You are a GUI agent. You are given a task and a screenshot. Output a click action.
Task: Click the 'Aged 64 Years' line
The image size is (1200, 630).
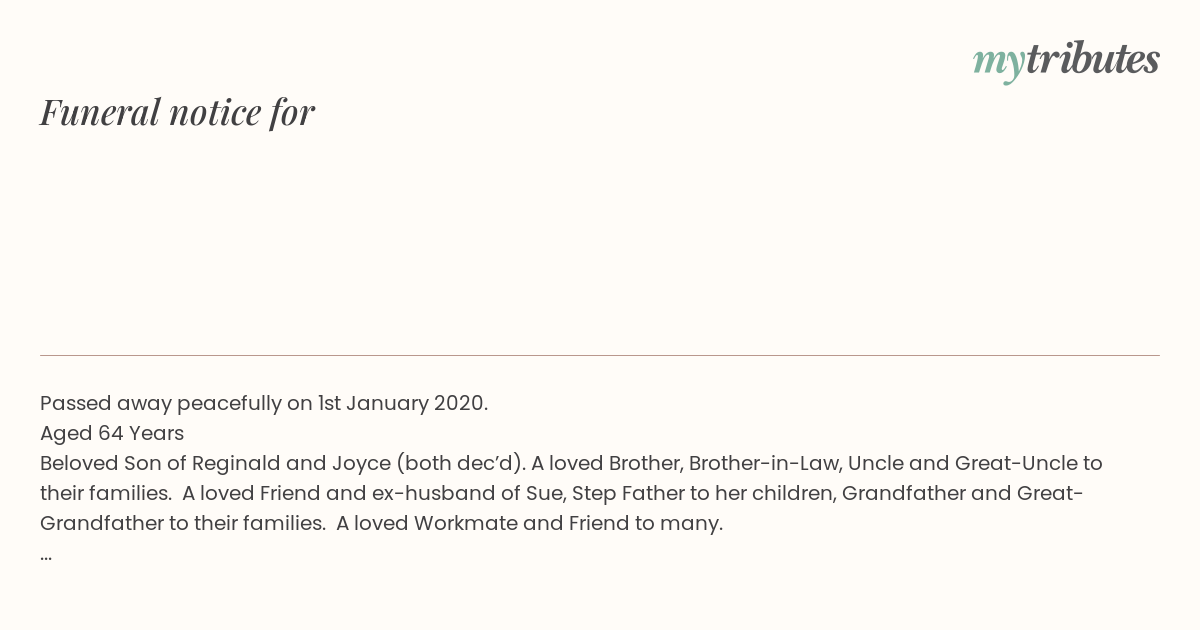click(112, 433)
